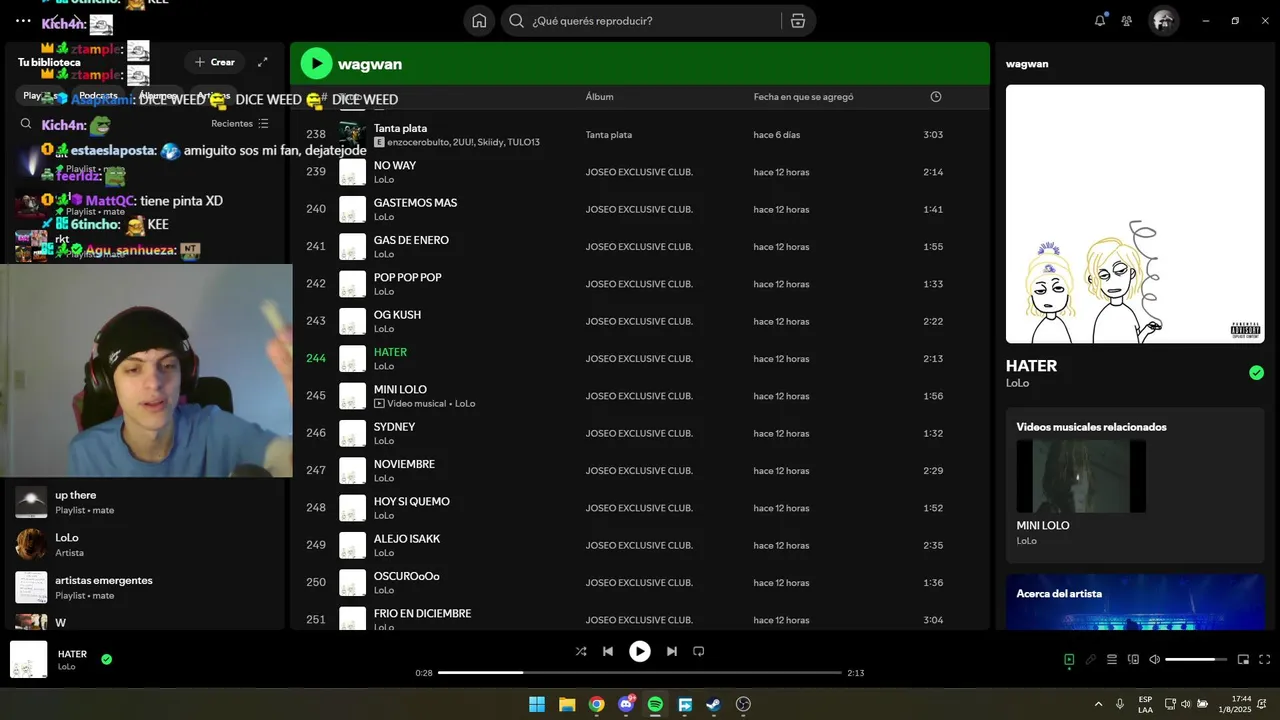Screen dimensions: 1280x720
Task: Skip to next track
Action: [x=672, y=651]
